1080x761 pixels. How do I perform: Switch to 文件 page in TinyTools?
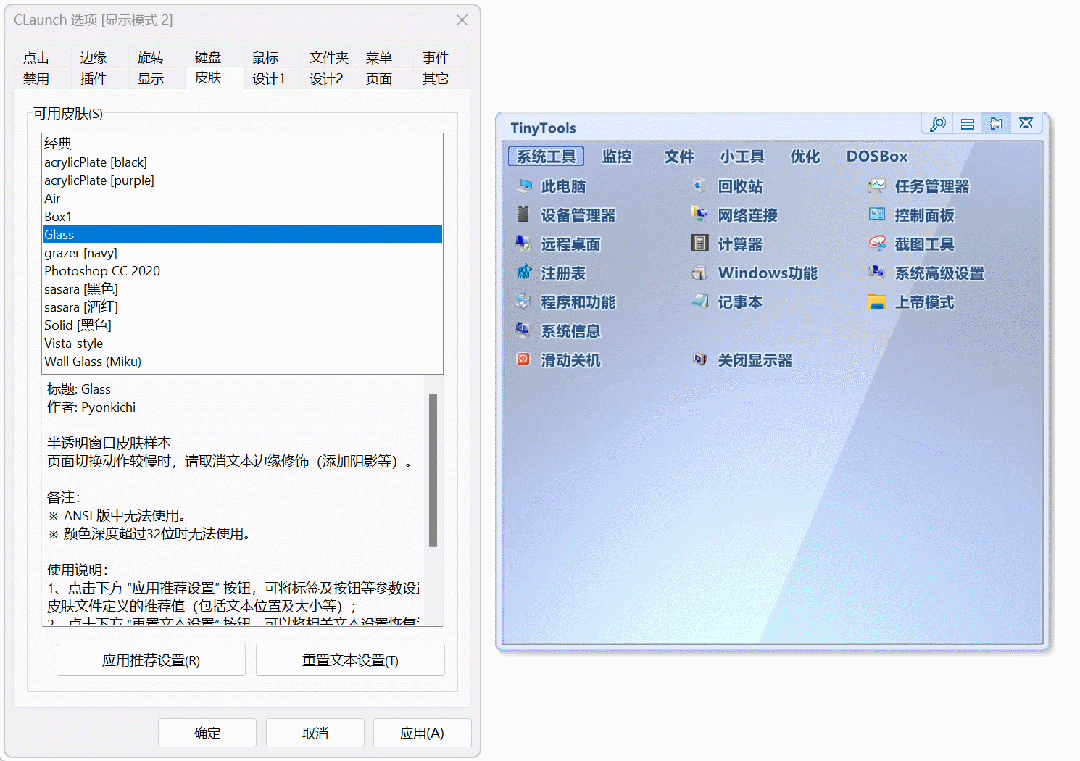tap(679, 156)
